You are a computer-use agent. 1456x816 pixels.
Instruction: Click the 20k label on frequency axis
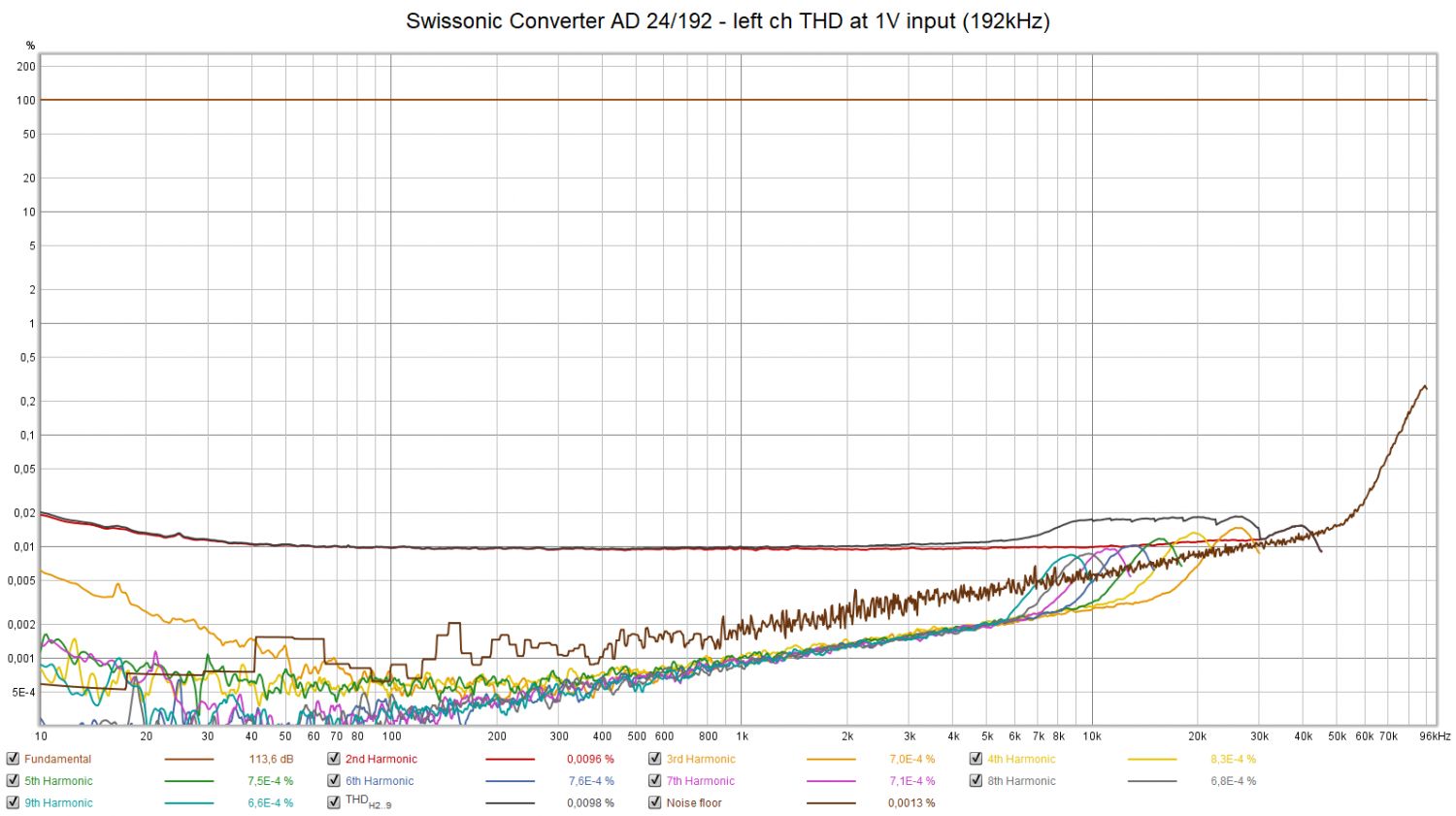click(1198, 736)
